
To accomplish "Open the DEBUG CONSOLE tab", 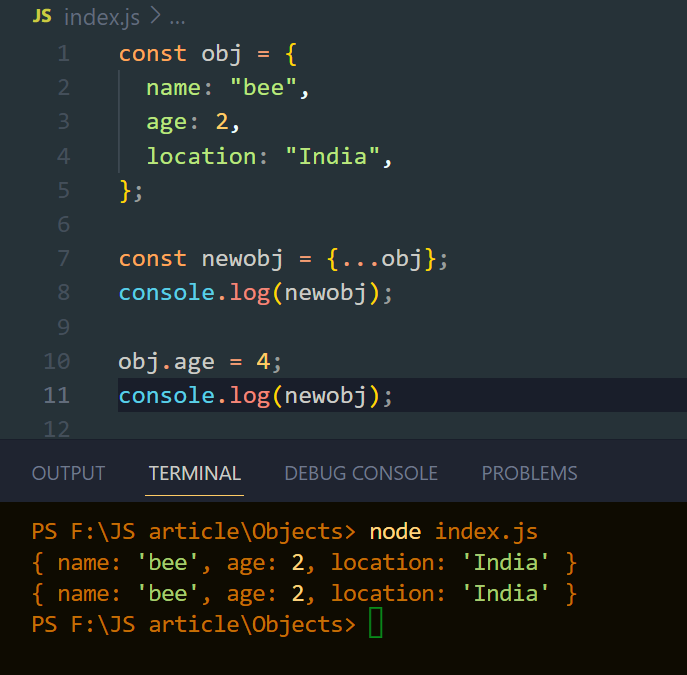I will click(x=361, y=473).
